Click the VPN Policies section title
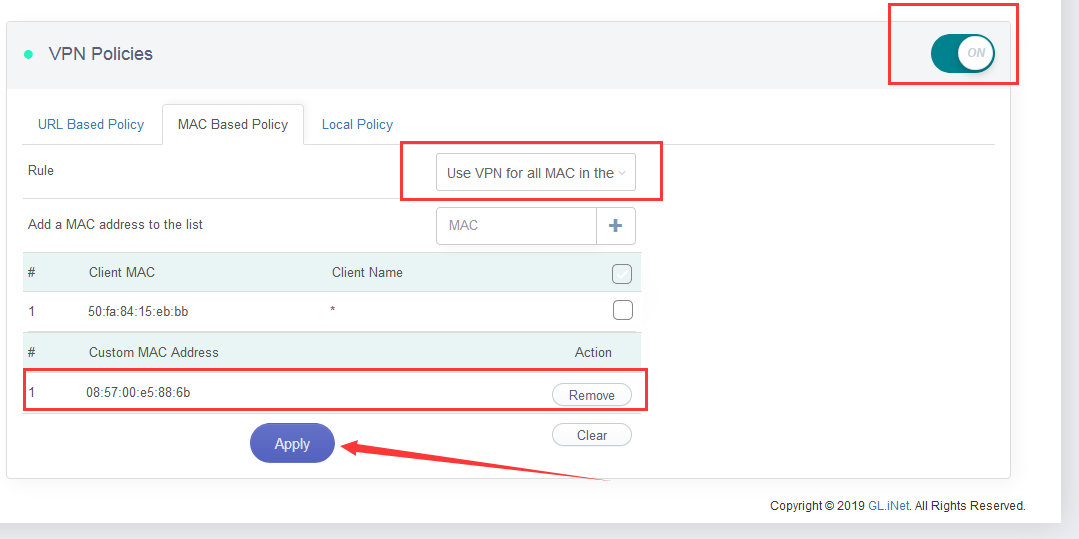 101,54
